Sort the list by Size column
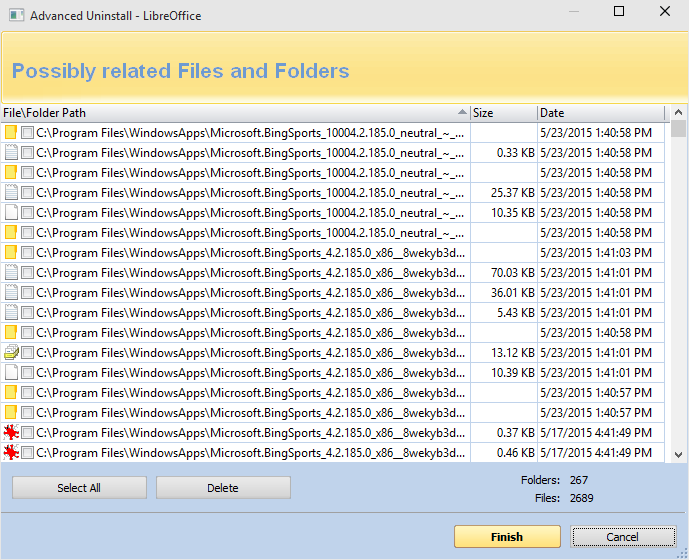689x560 pixels. pos(504,113)
